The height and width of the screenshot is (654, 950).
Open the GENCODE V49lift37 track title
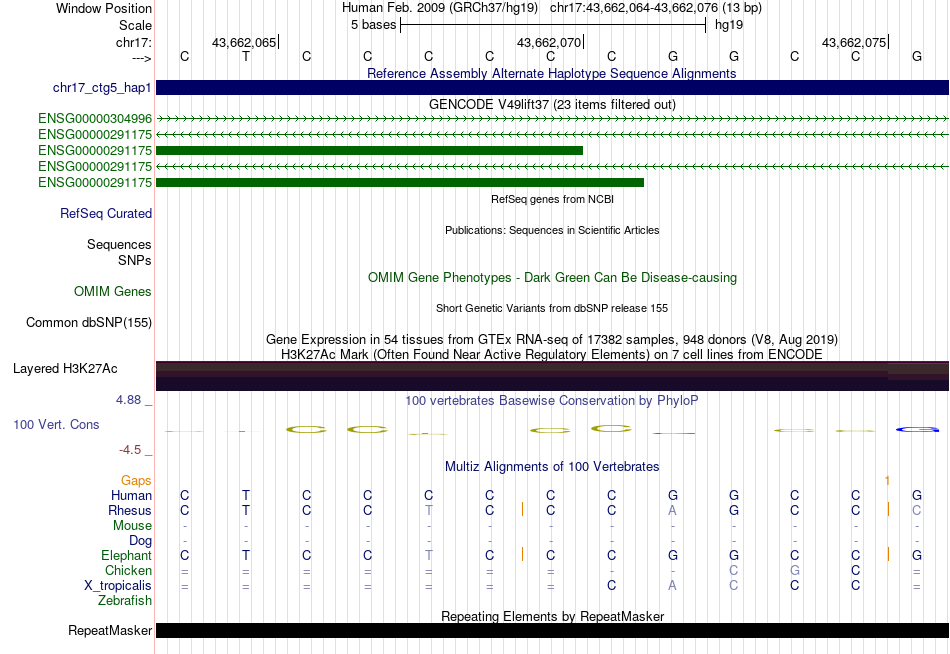(x=552, y=104)
